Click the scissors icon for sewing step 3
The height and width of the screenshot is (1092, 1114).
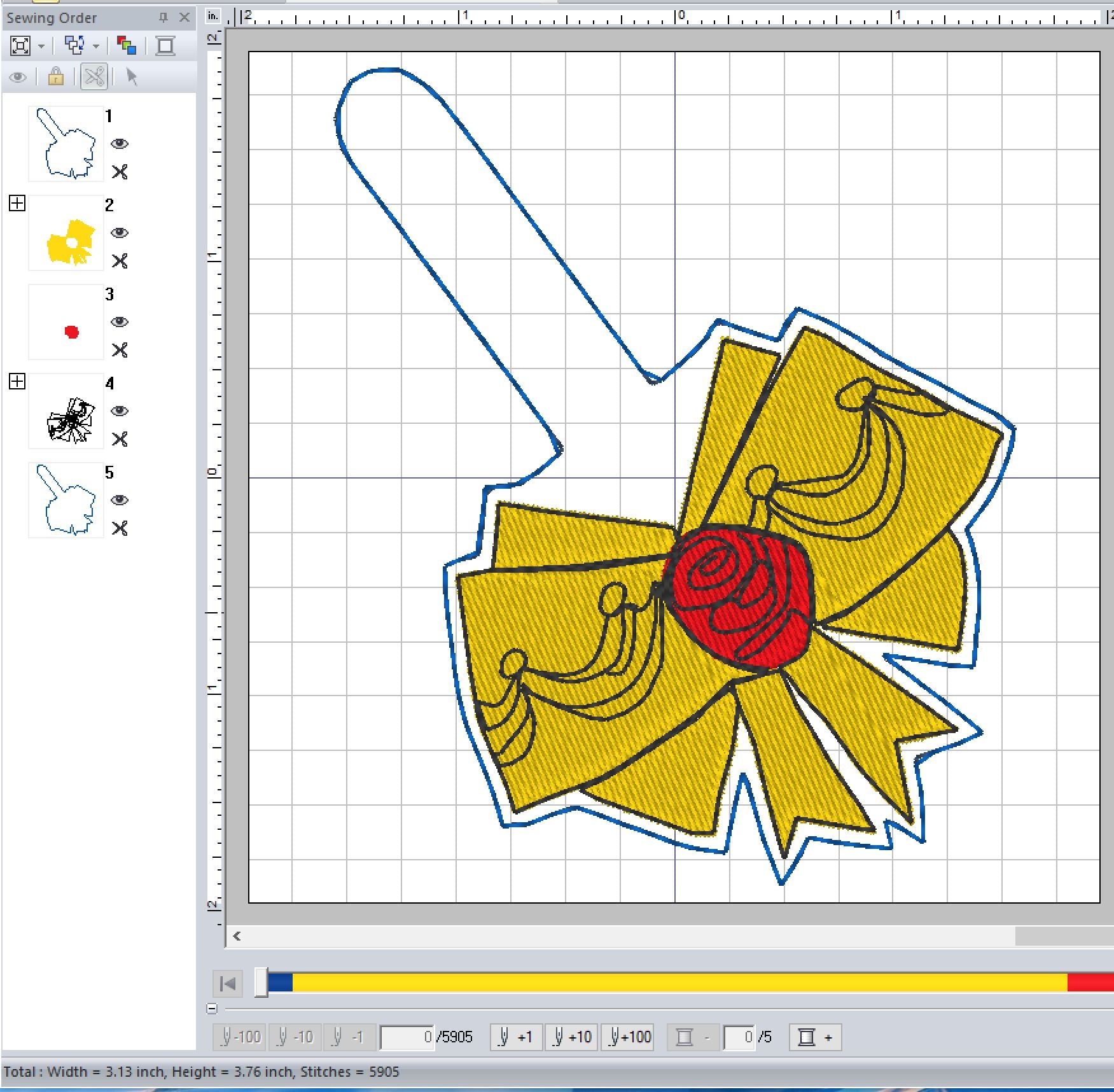click(120, 350)
